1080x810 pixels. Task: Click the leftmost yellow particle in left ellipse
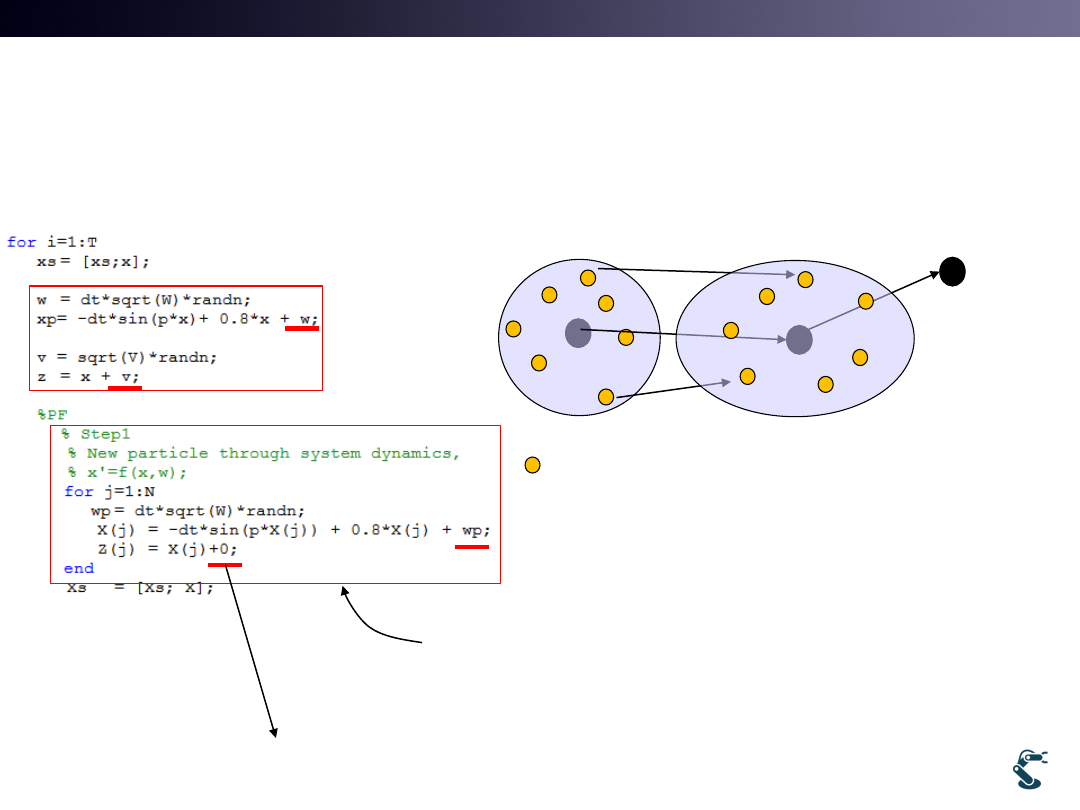(x=514, y=328)
